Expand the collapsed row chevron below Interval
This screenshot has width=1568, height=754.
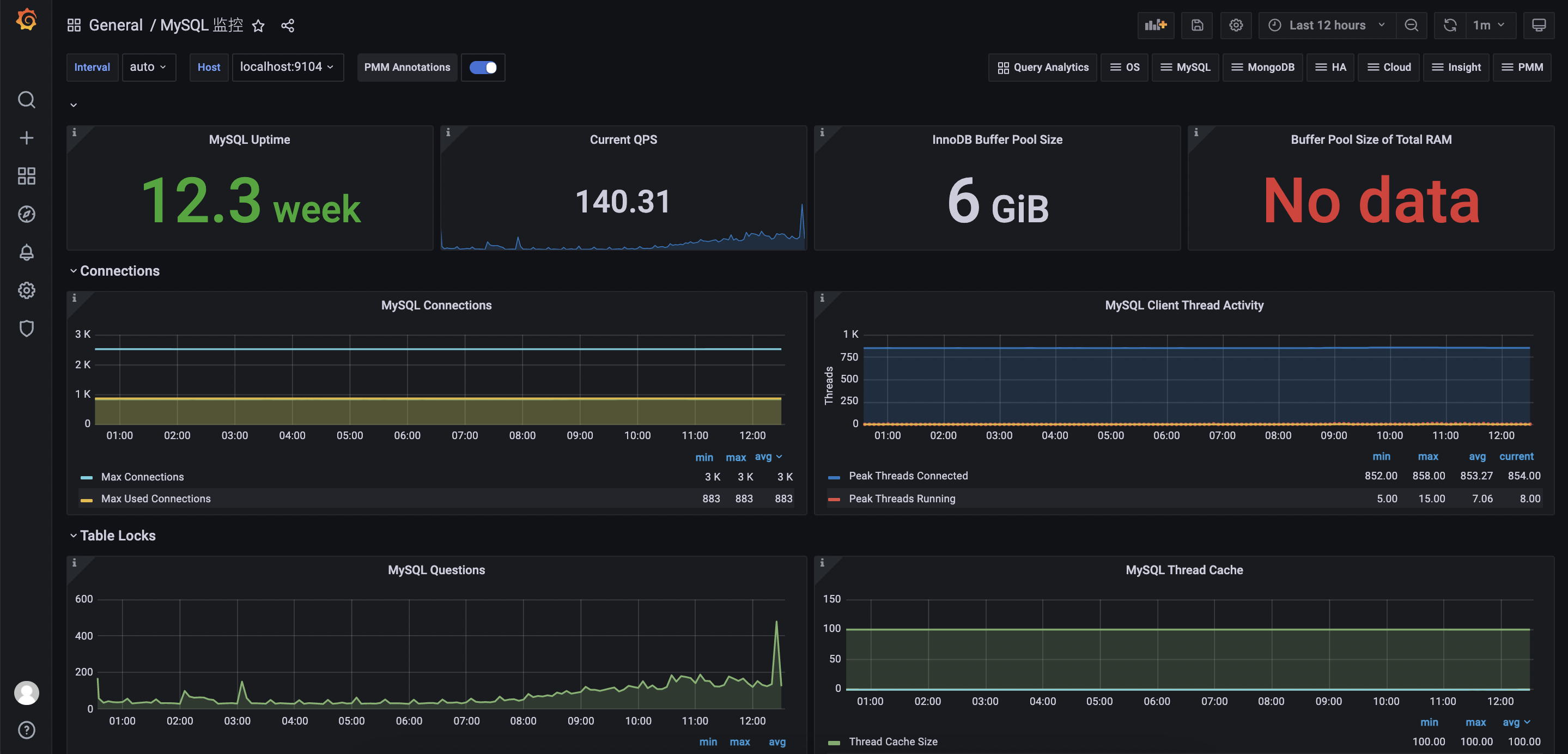(x=74, y=105)
